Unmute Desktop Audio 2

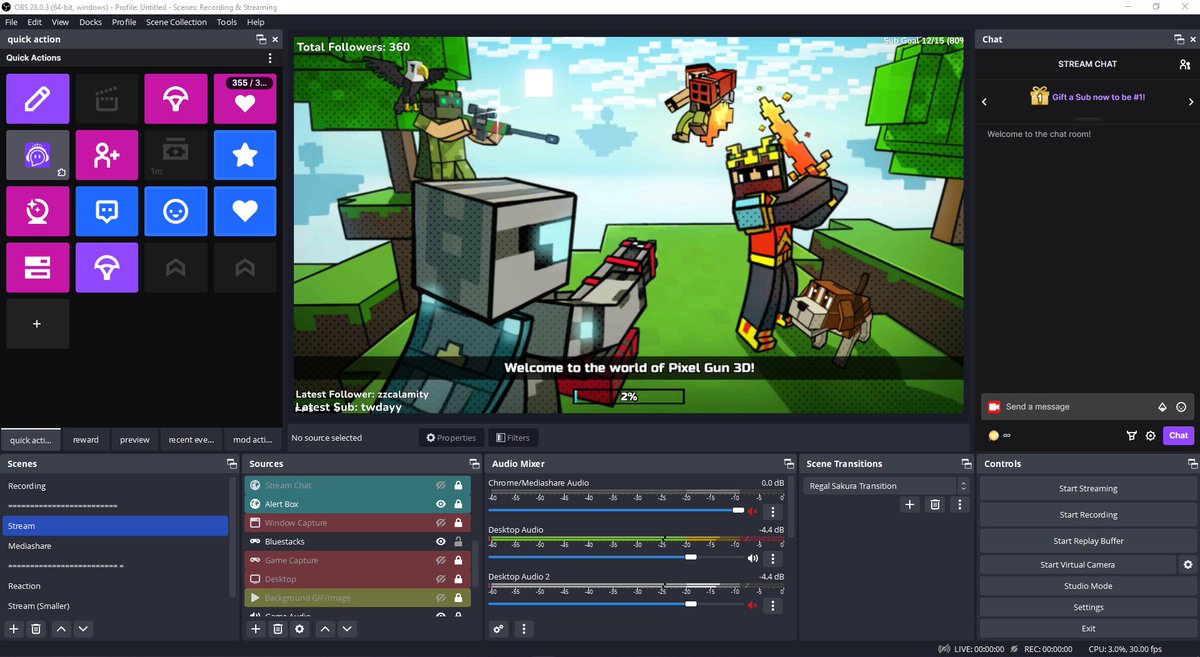click(x=753, y=605)
